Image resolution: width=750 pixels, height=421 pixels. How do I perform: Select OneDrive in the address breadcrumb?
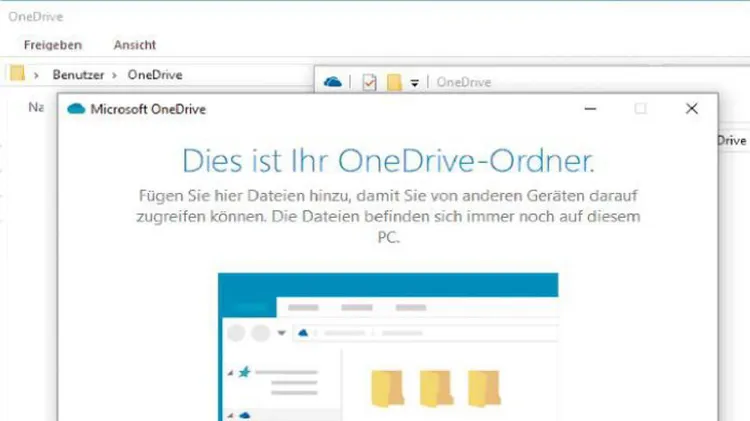(x=154, y=75)
